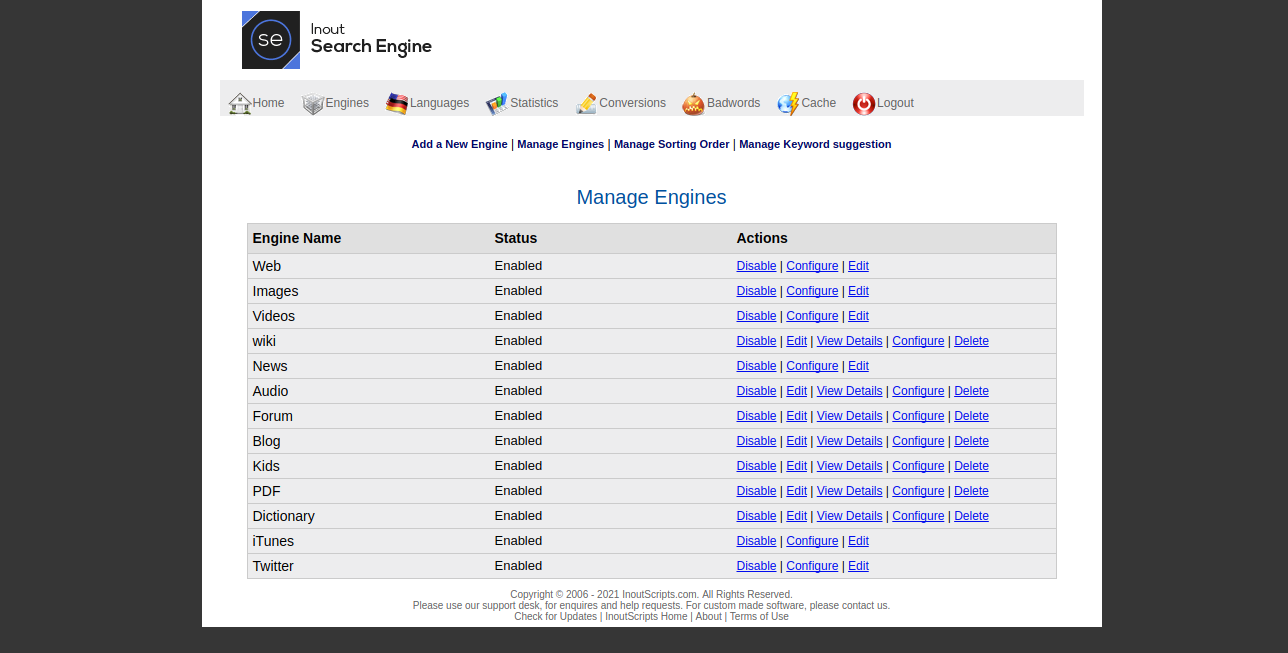Click the Engines cube icon
Image resolution: width=1288 pixels, height=653 pixels.
click(x=313, y=103)
